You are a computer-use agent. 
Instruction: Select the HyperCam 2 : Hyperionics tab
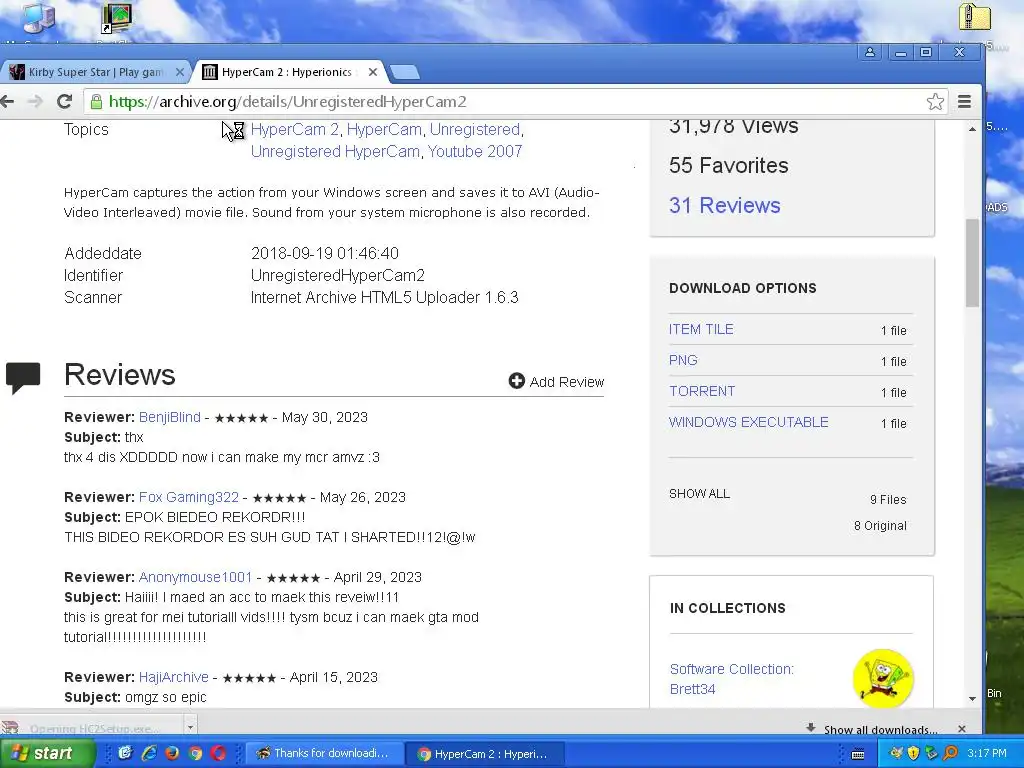tap(287, 72)
